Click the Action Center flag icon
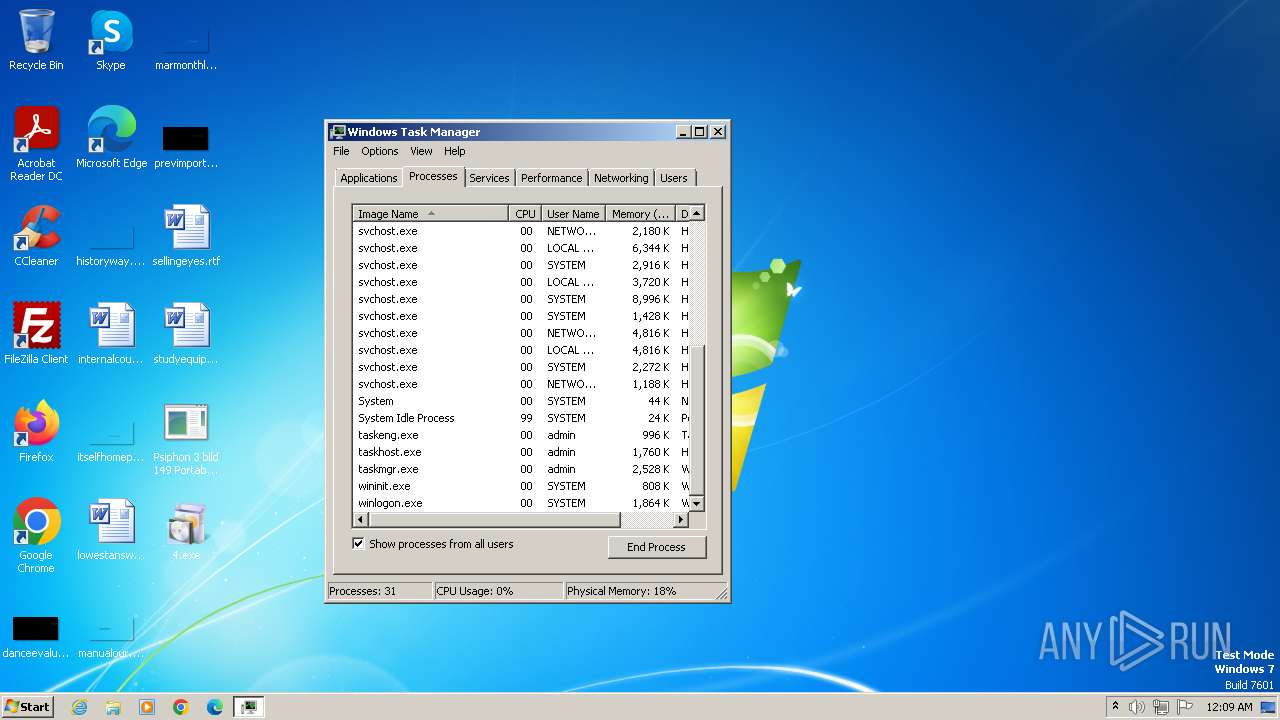Image resolution: width=1280 pixels, height=720 pixels. point(1185,707)
